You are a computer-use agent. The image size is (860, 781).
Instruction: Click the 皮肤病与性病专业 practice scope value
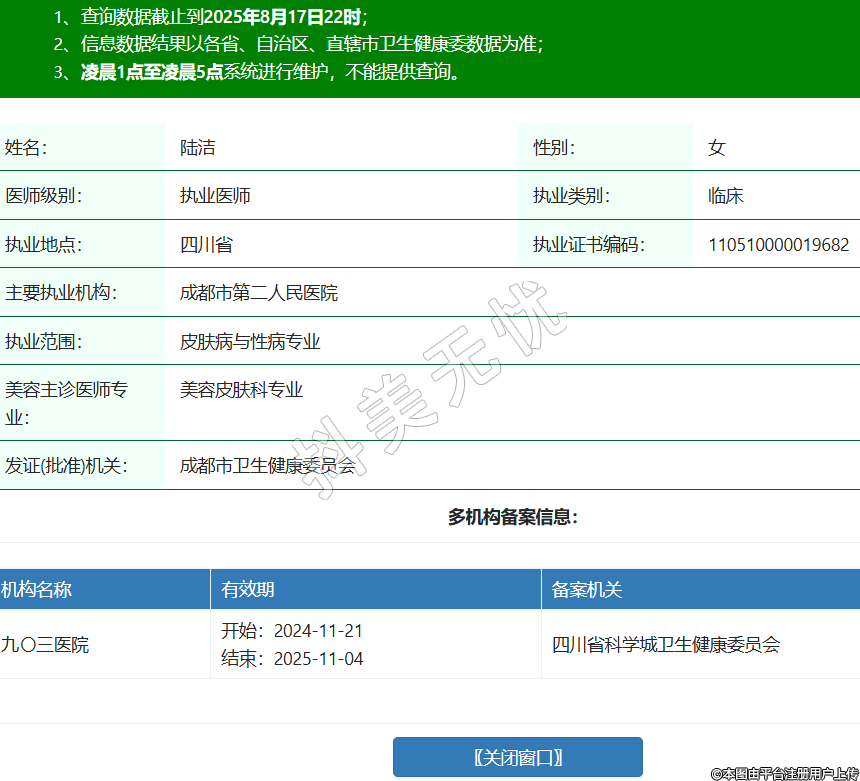coord(250,342)
